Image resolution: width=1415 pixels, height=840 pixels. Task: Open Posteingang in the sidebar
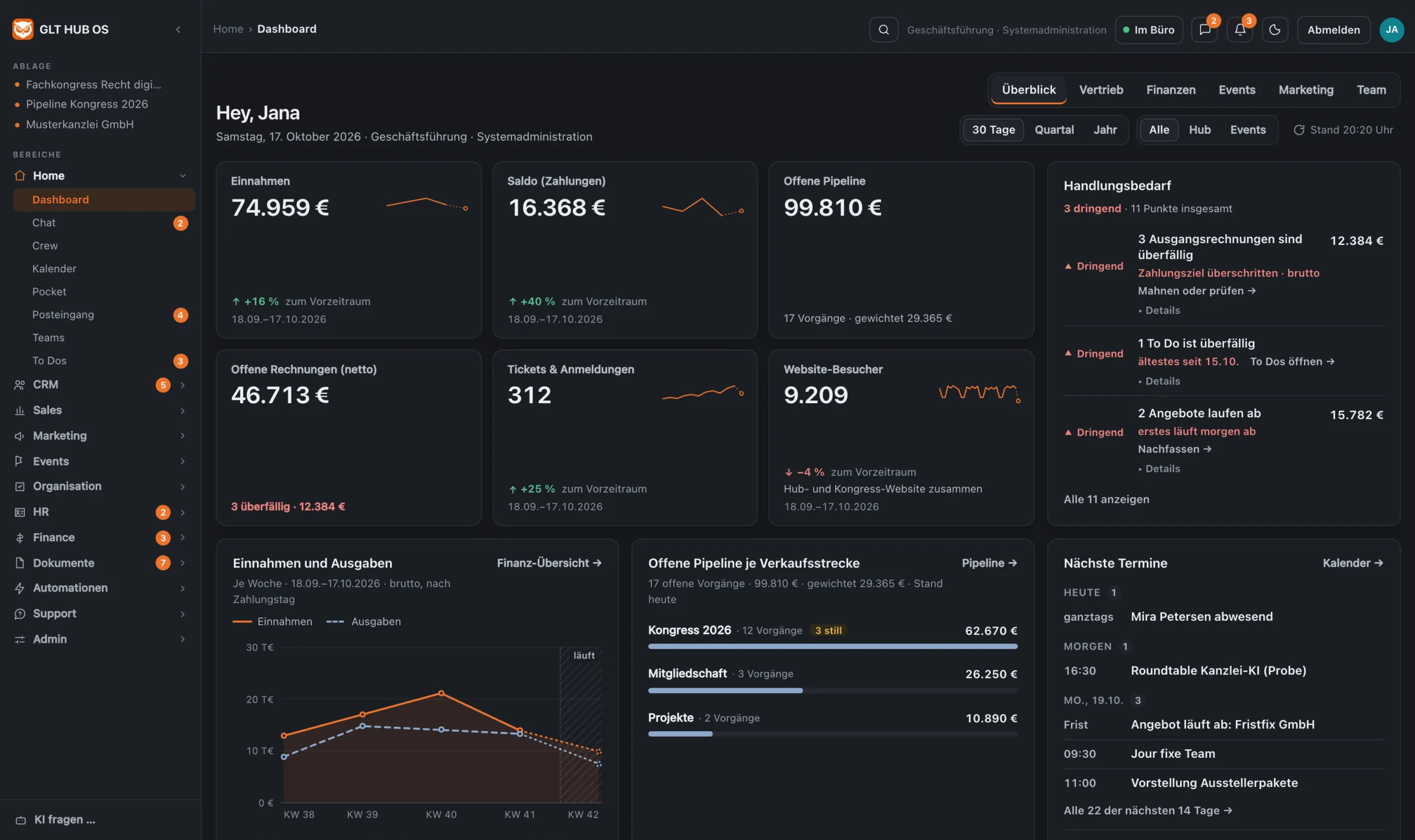tap(104, 314)
